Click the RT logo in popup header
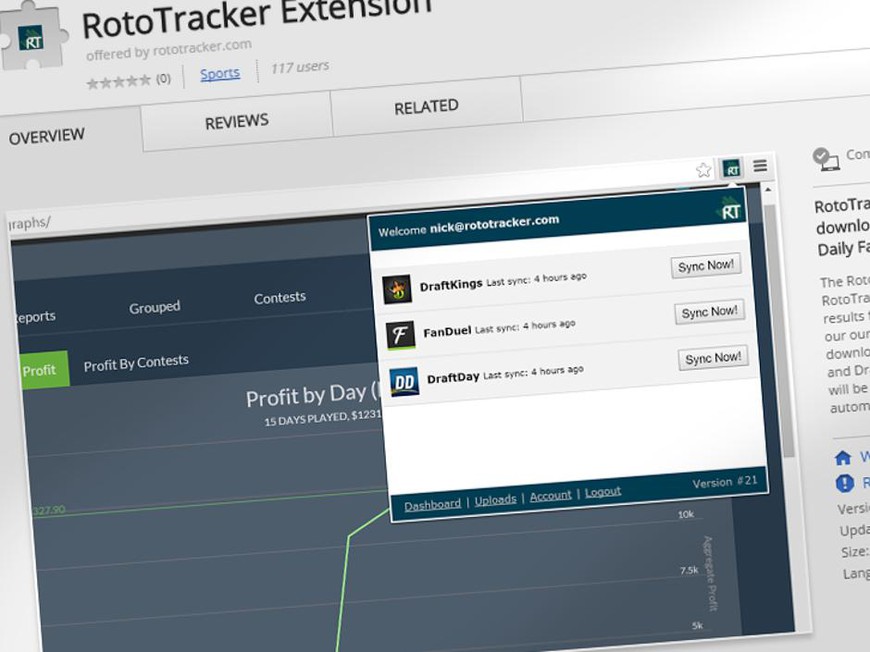Image resolution: width=870 pixels, height=652 pixels. pos(730,209)
